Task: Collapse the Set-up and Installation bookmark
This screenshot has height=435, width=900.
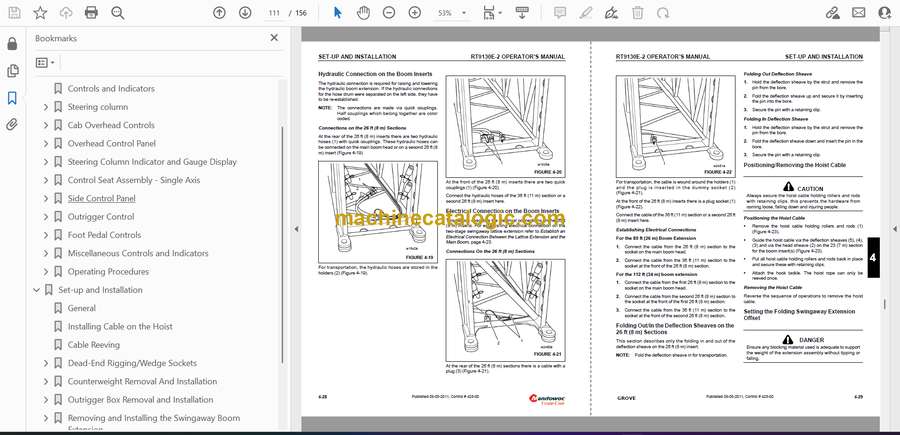Action: point(36,290)
